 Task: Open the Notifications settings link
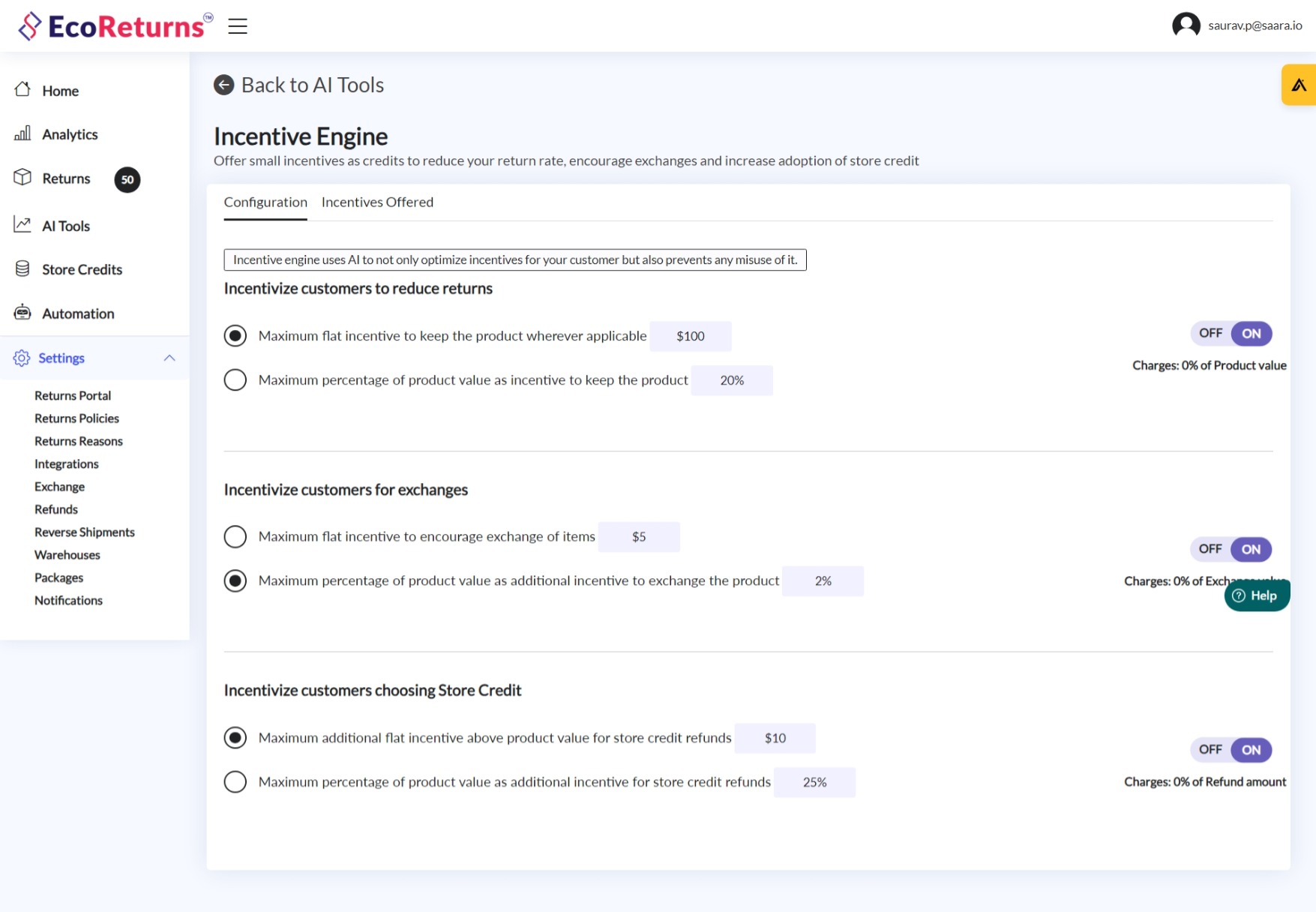pos(68,601)
